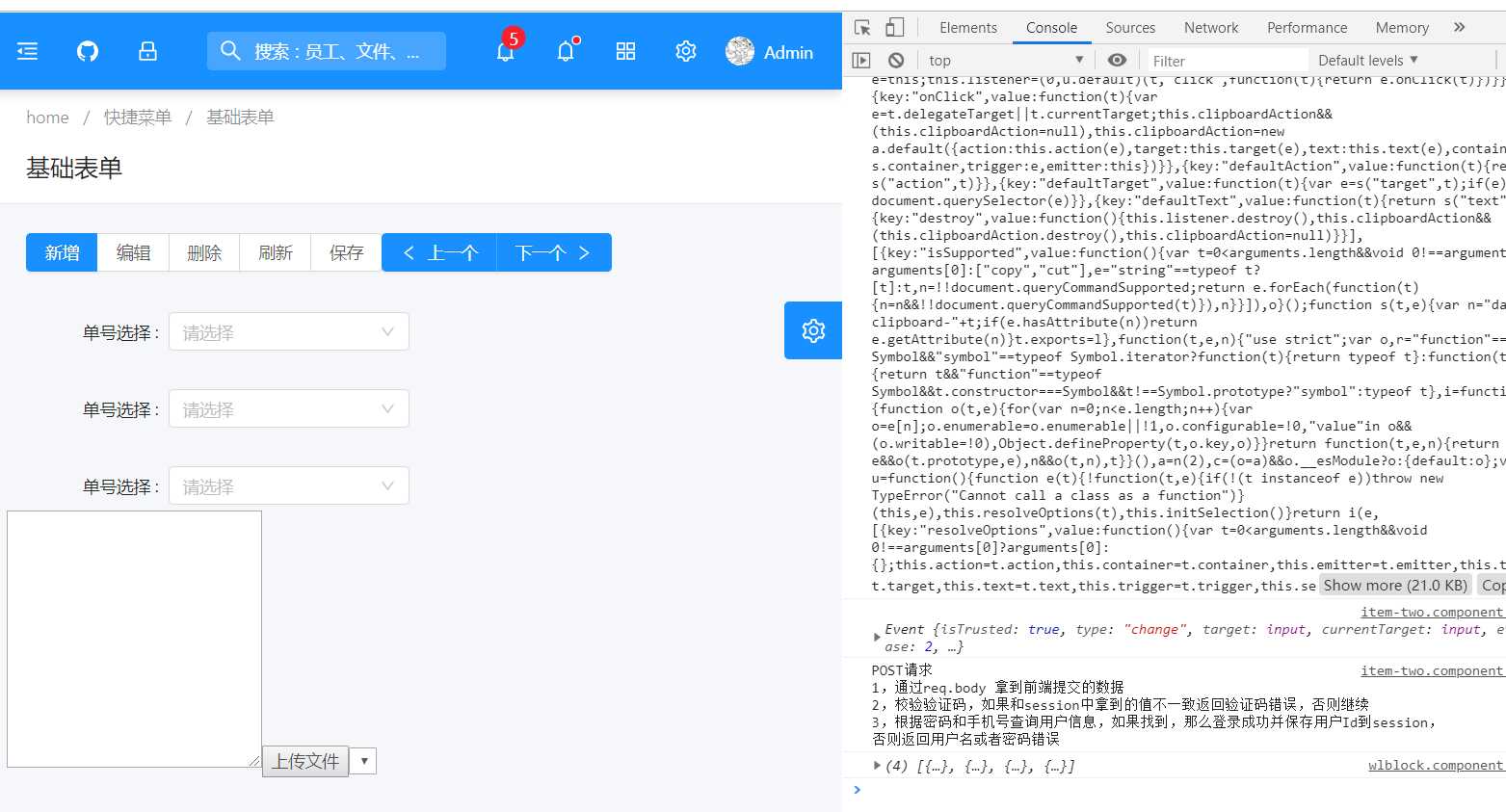Viewport: 1506px width, 812px height.
Task: Click the 基础表单 page heading
Action: point(74,169)
